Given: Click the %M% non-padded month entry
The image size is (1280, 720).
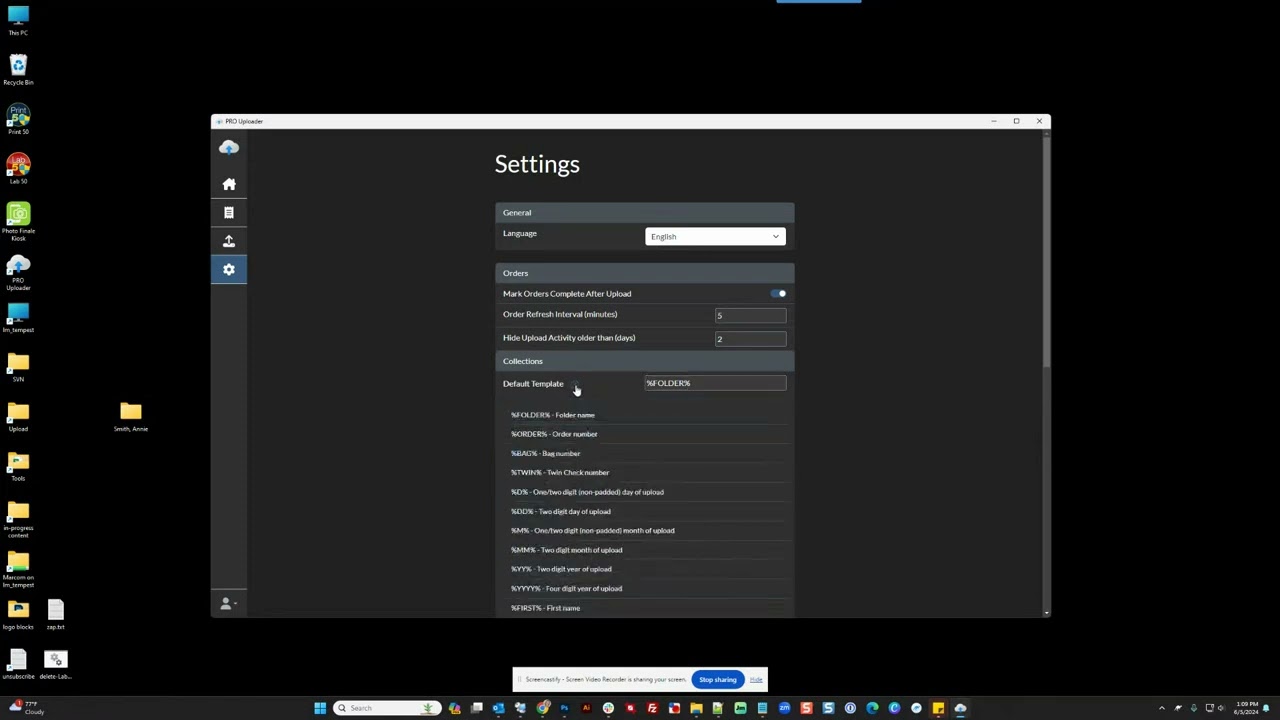Looking at the screenshot, I should [592, 531].
